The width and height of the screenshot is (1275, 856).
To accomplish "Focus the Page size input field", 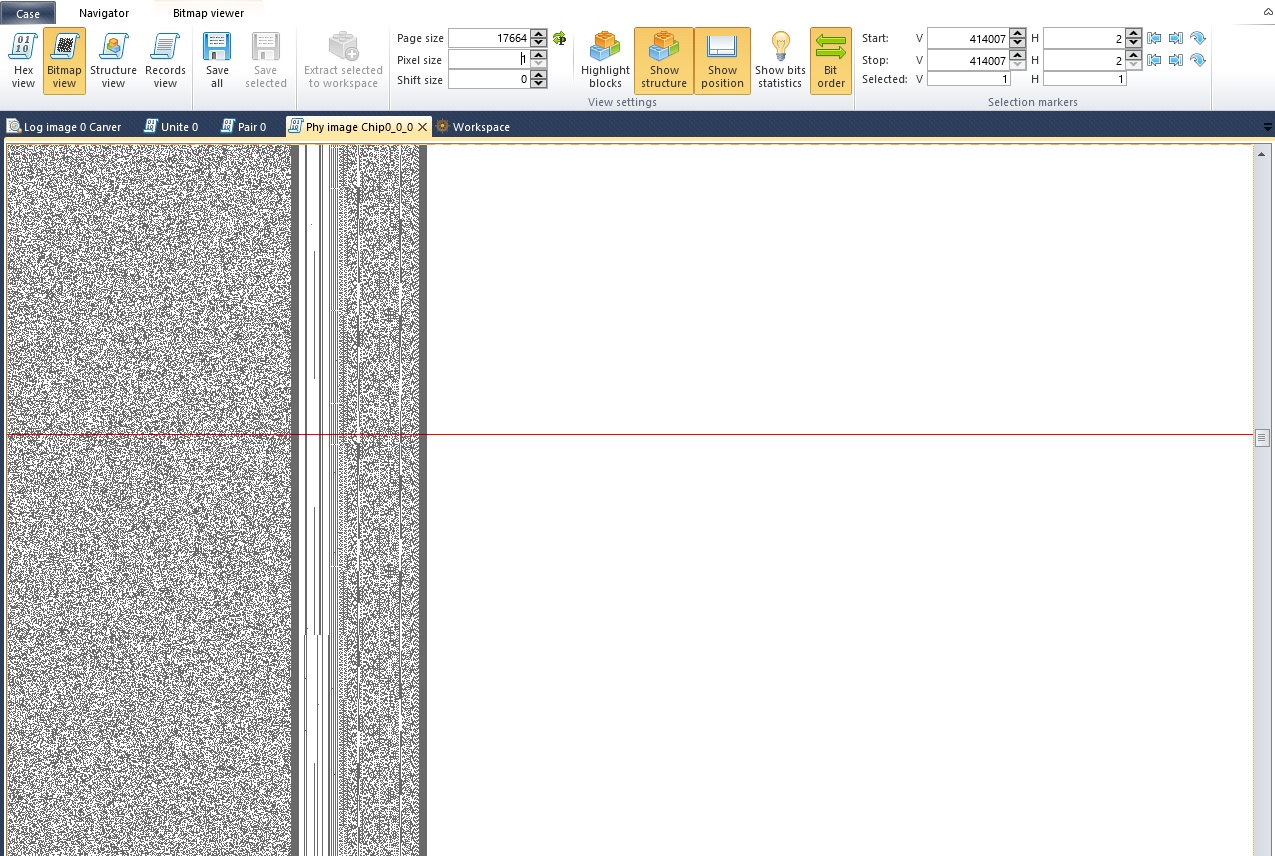I will coord(489,38).
